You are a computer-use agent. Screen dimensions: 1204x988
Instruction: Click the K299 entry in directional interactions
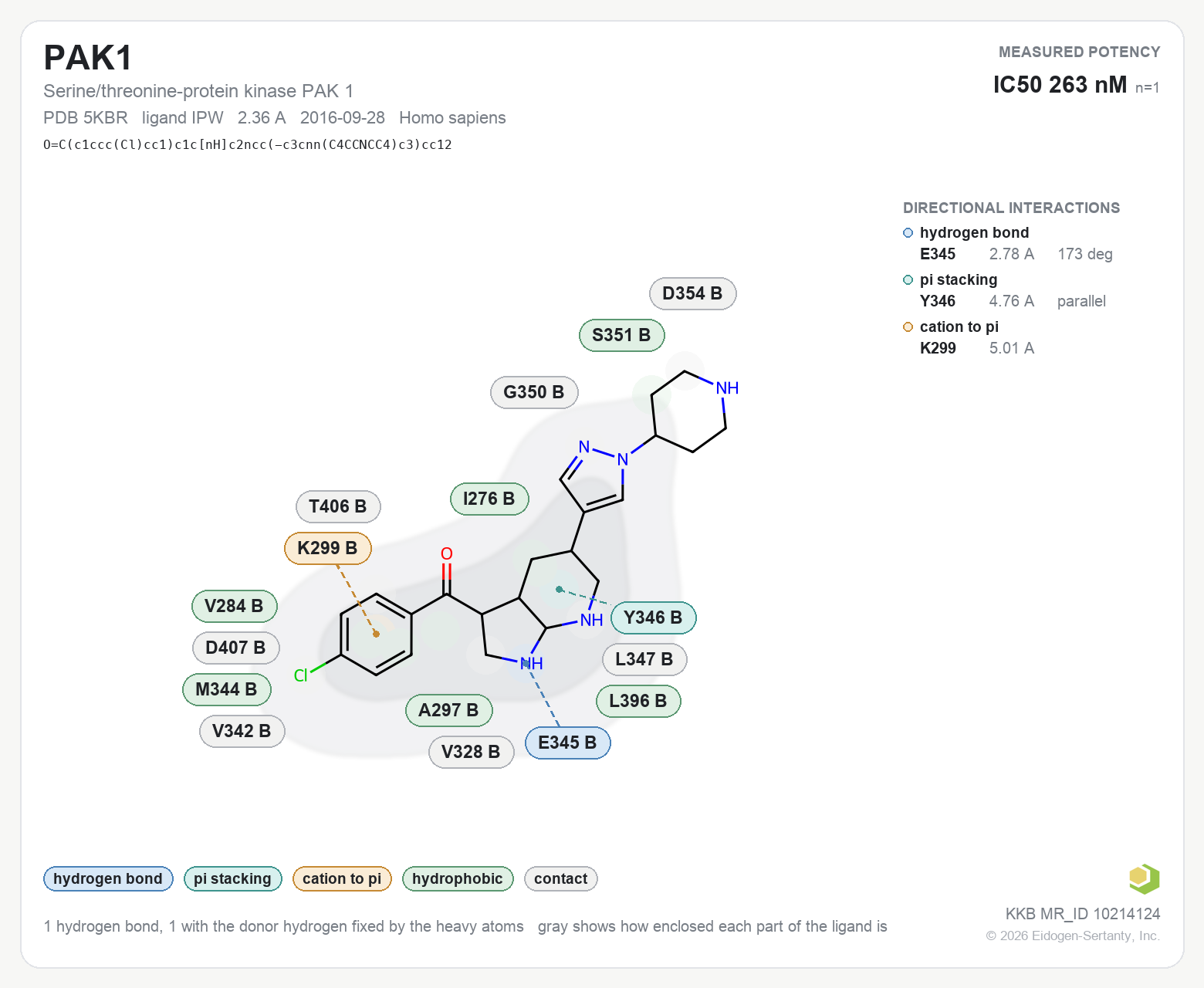coord(938,348)
